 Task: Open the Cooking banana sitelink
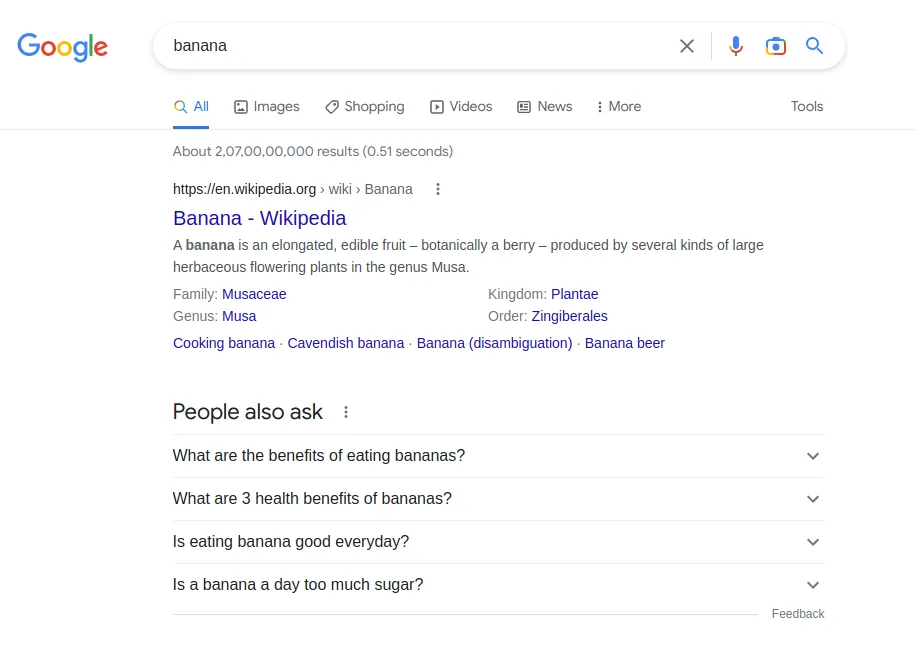224,343
